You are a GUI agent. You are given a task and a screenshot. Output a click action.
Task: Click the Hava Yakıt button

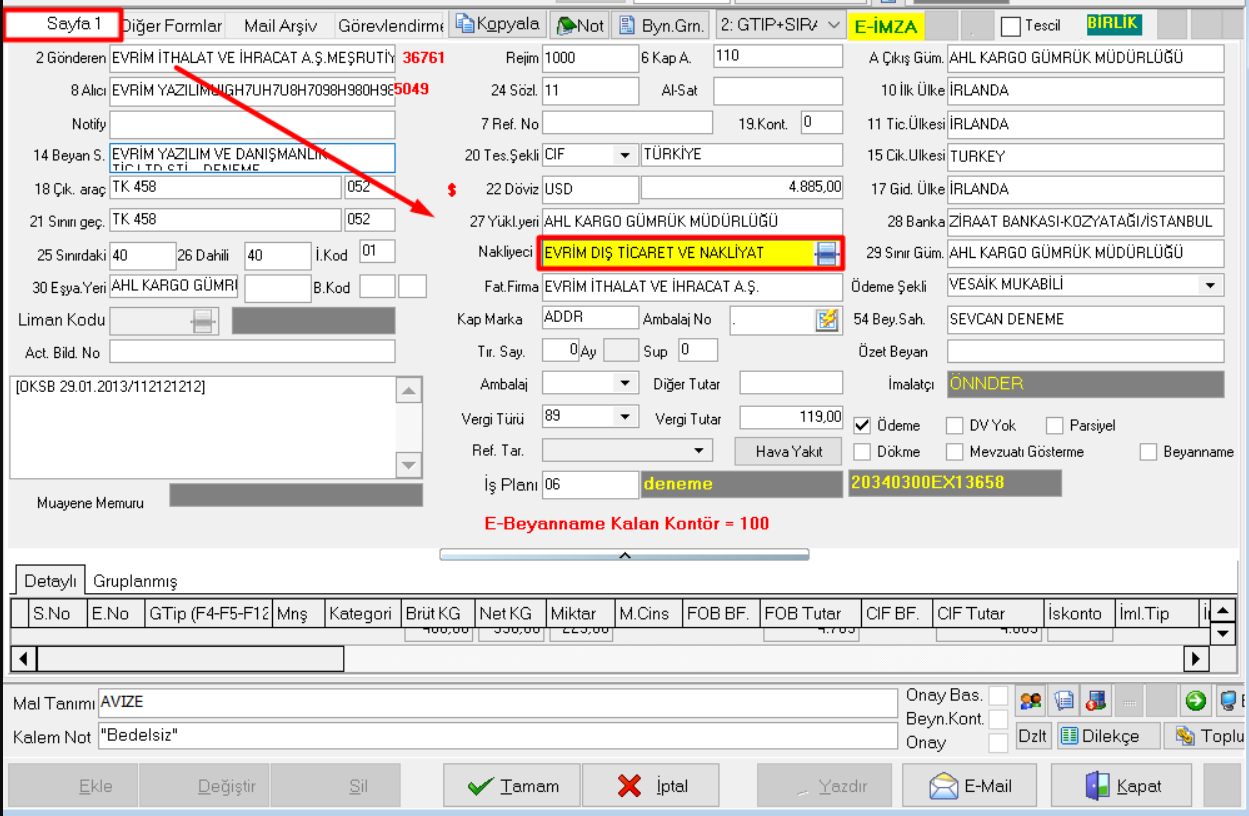(x=789, y=452)
